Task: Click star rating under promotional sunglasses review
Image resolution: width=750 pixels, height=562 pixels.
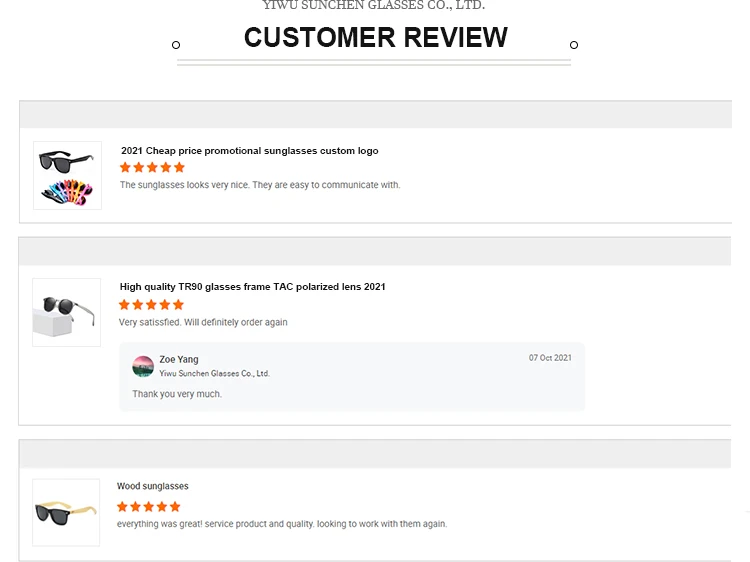Action: coord(152,168)
